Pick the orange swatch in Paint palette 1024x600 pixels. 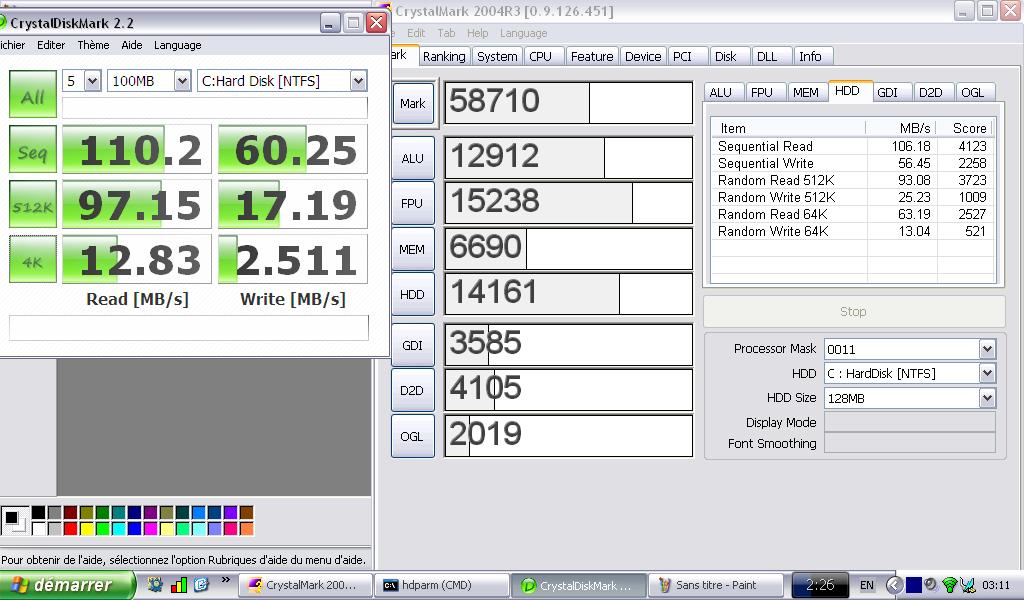(x=246, y=528)
